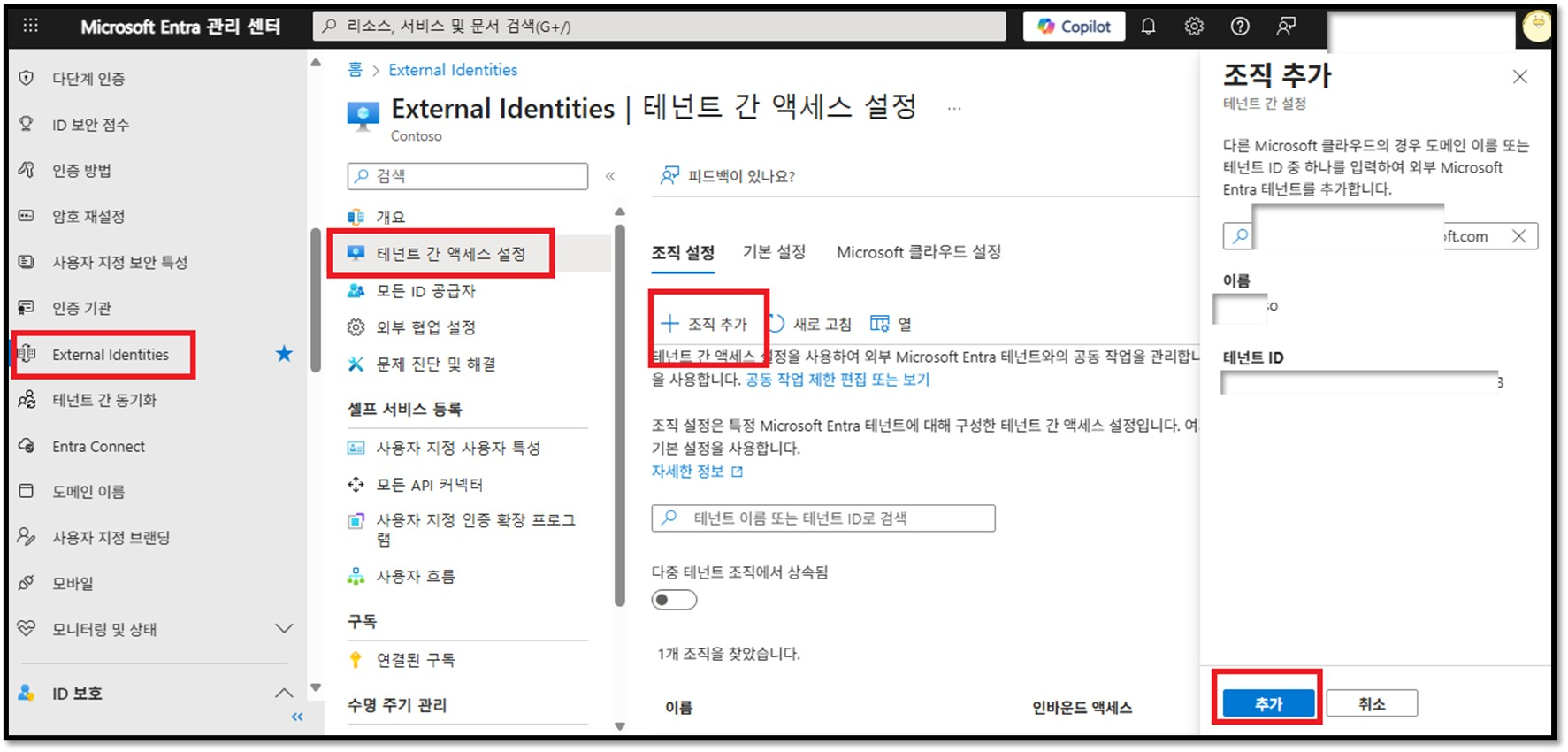Switch to the 기본 설정 tab
Viewport: 1568px width, 752px height.
tap(774, 252)
